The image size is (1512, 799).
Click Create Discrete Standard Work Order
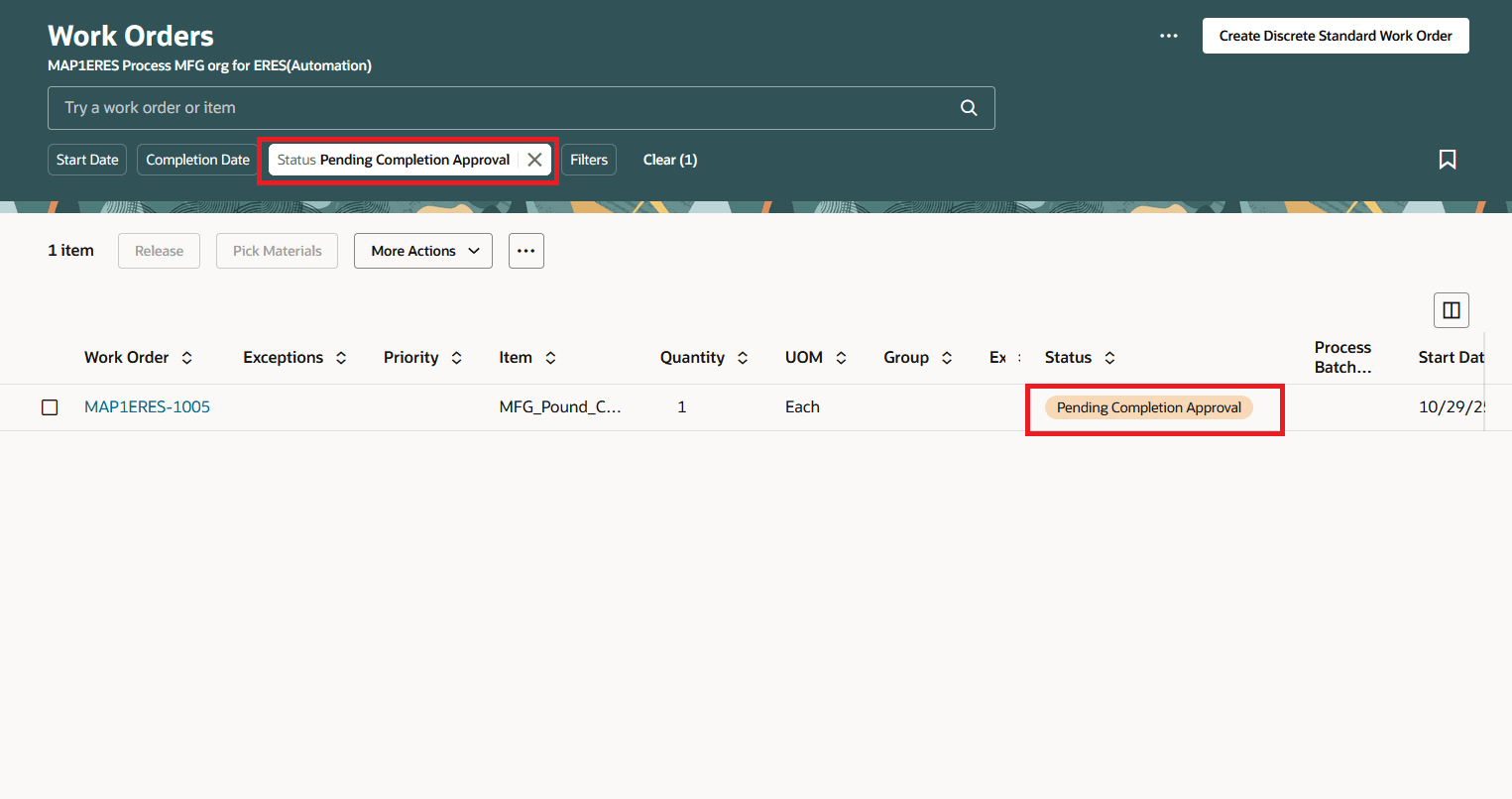tap(1336, 36)
